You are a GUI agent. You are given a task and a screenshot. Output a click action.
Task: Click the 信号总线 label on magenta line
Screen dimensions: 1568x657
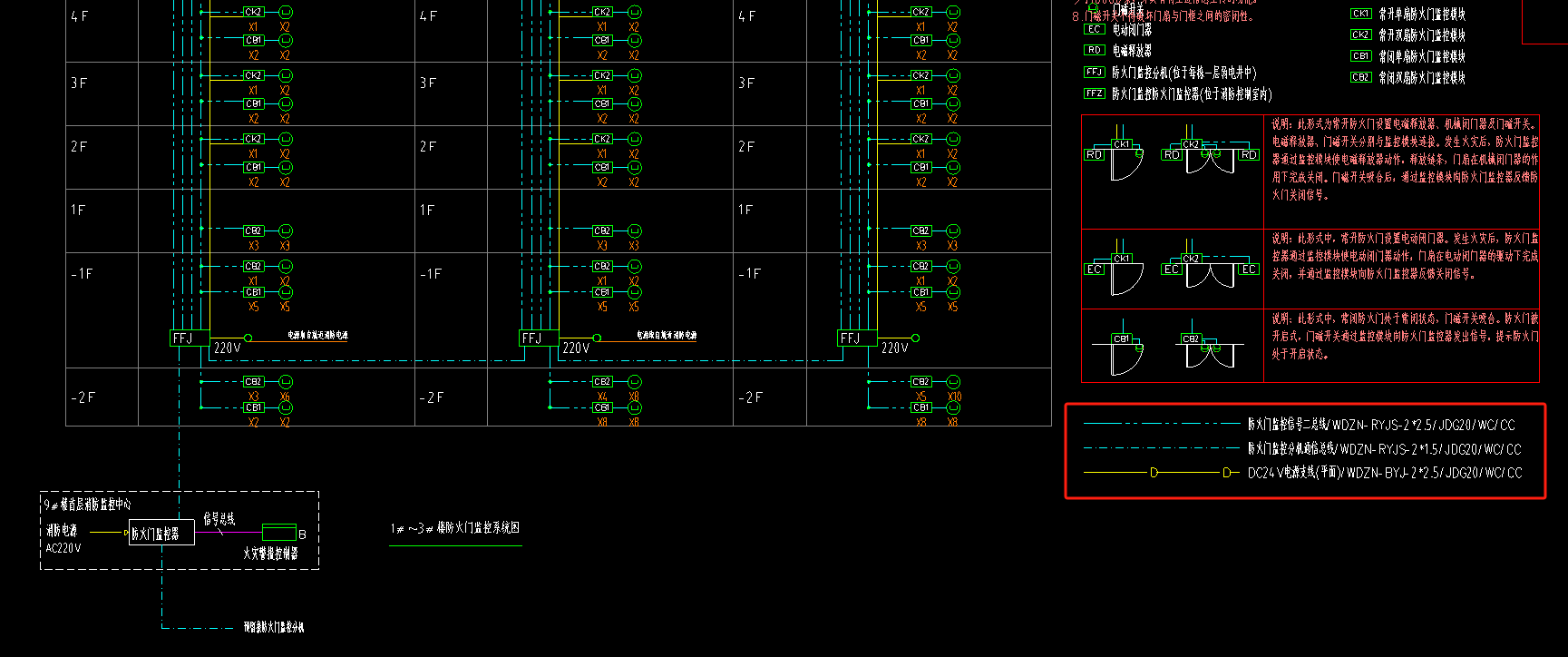pos(219,518)
